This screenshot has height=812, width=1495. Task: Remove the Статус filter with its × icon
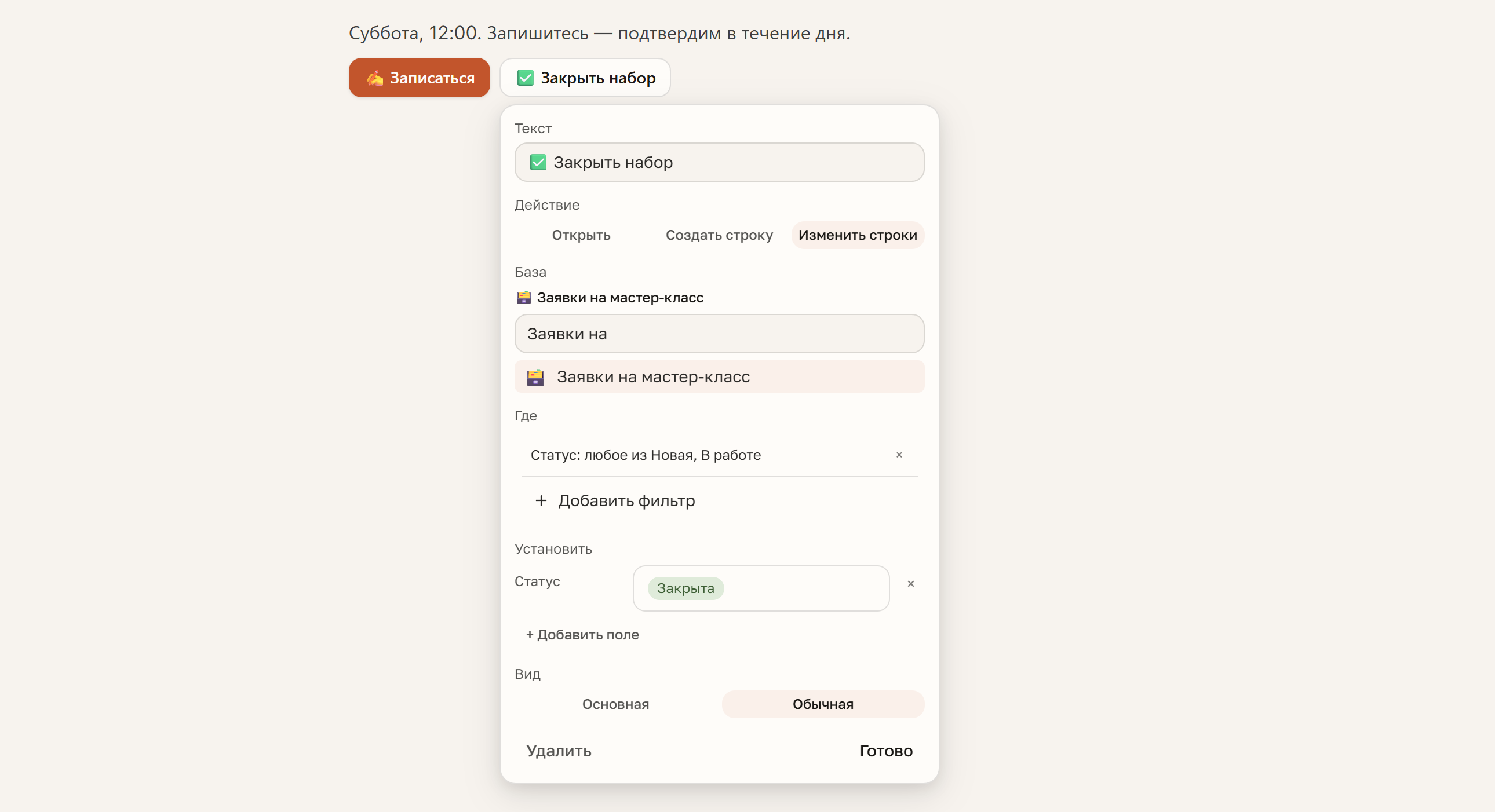(899, 455)
